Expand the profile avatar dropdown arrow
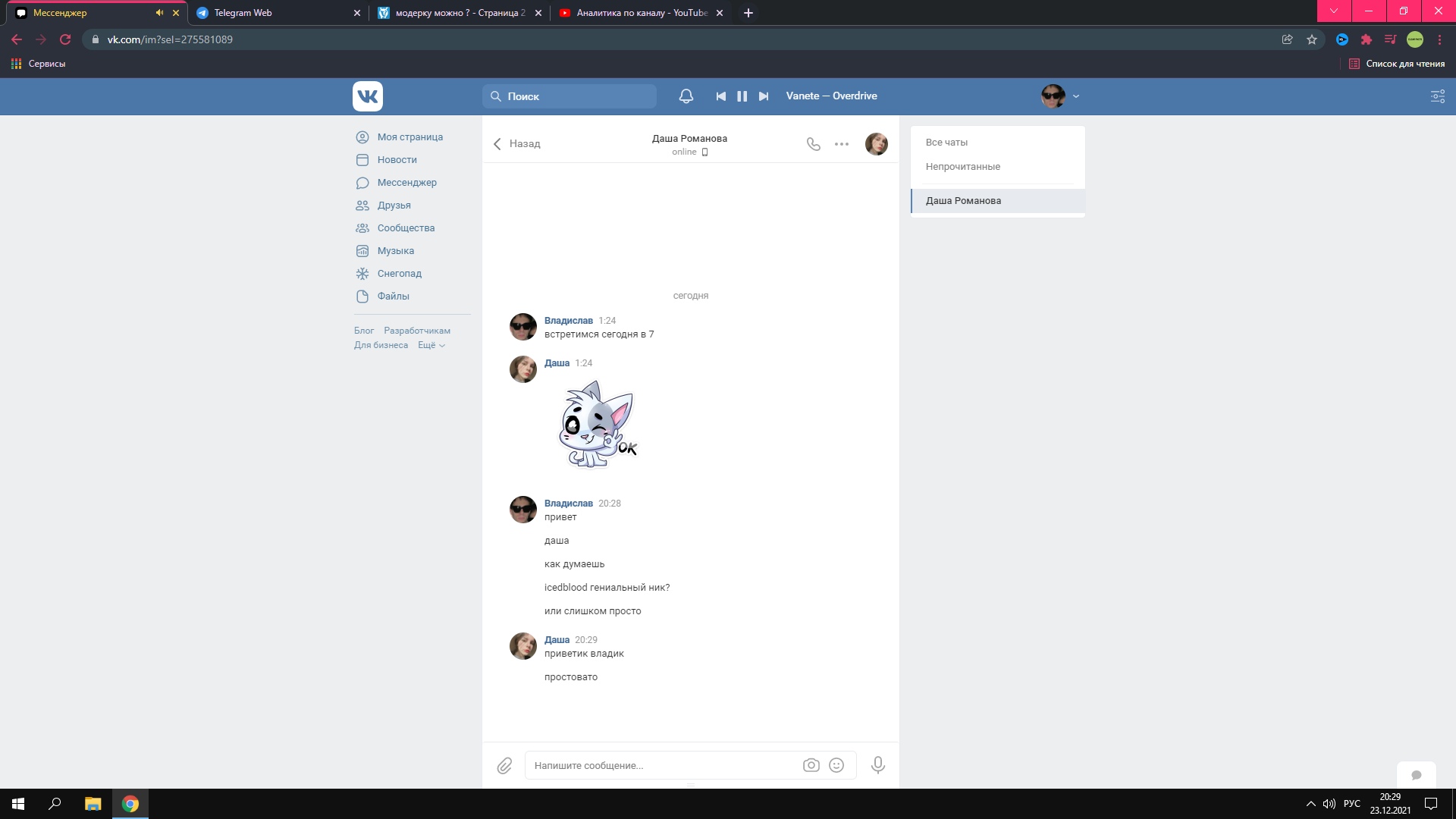 click(1075, 96)
